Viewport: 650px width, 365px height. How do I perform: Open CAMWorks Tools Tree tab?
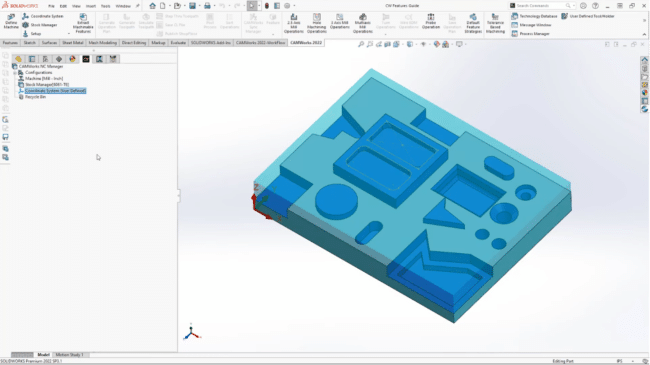(113, 59)
